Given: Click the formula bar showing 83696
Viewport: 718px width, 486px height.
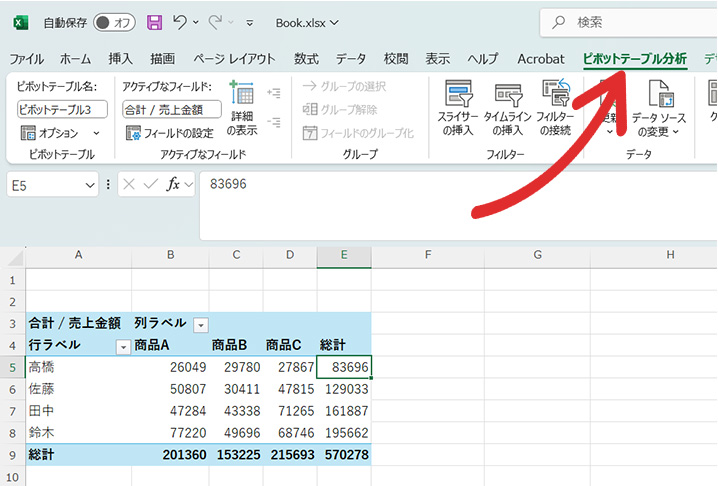Looking at the screenshot, I should pyautogui.click(x=458, y=205).
